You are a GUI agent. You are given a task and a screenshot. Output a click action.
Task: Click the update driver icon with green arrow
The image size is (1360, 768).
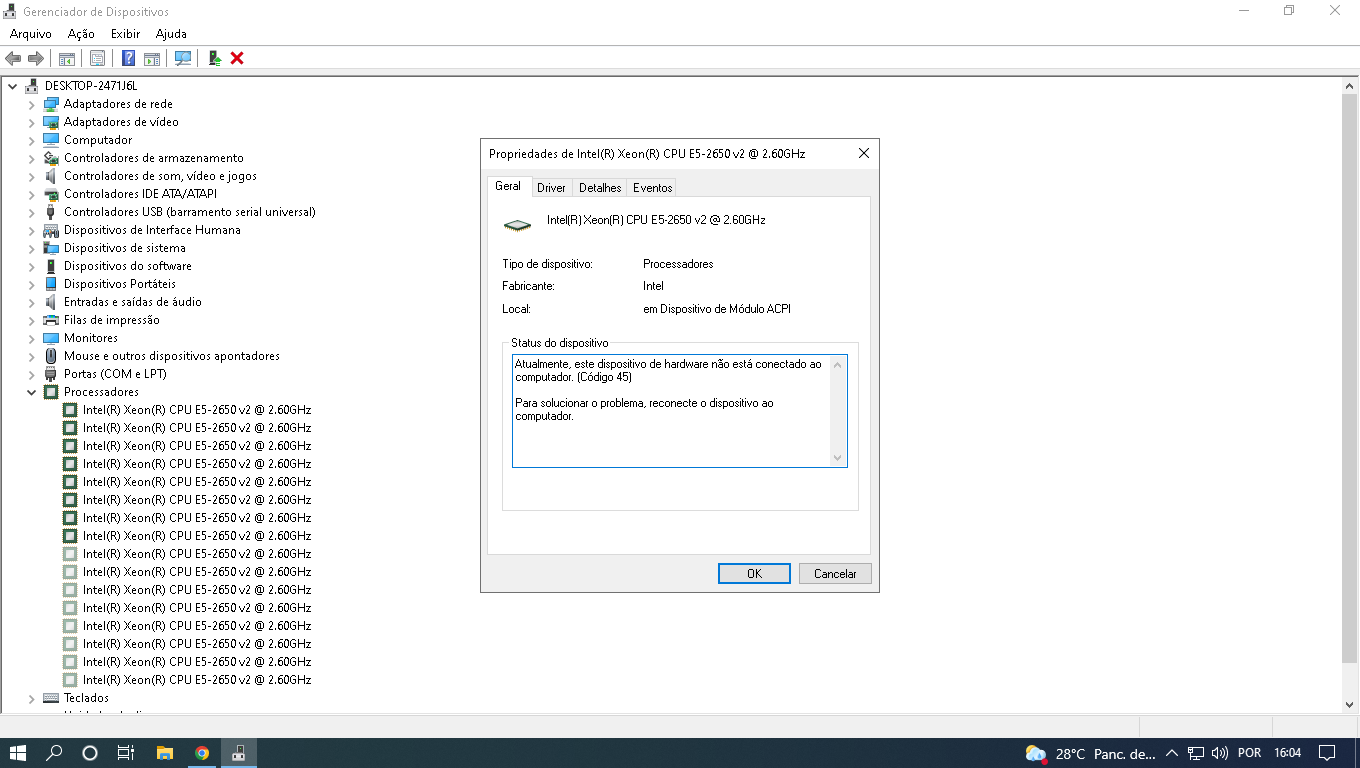(214, 58)
